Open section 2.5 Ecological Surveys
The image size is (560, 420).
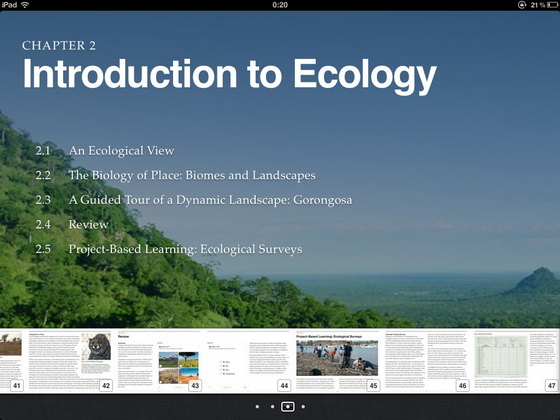169,249
